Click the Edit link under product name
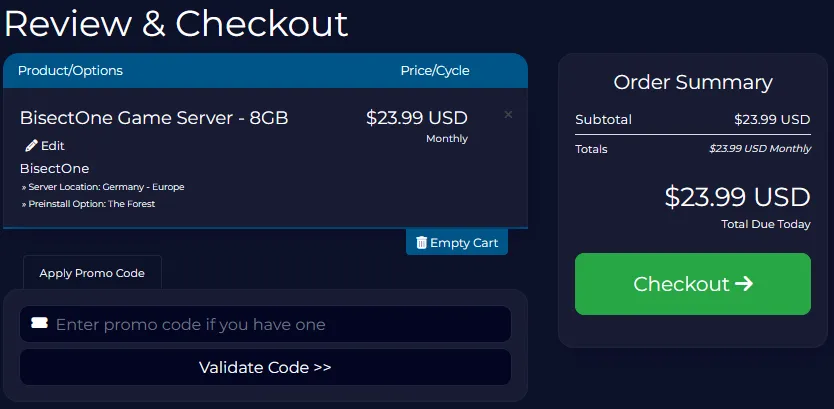This screenshot has width=834, height=409. [52, 146]
